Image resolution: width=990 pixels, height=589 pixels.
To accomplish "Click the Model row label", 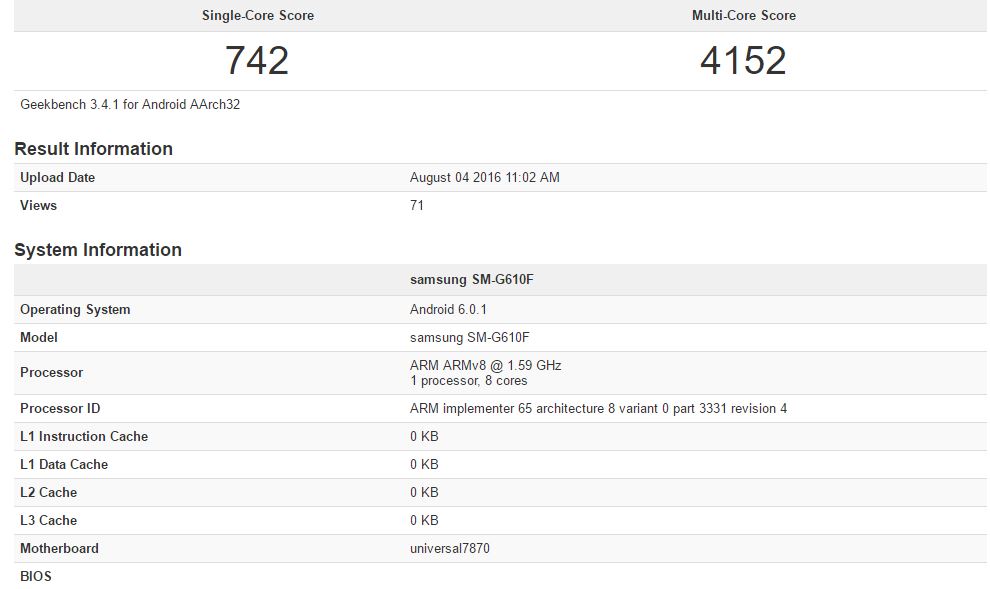I will click(39, 337).
